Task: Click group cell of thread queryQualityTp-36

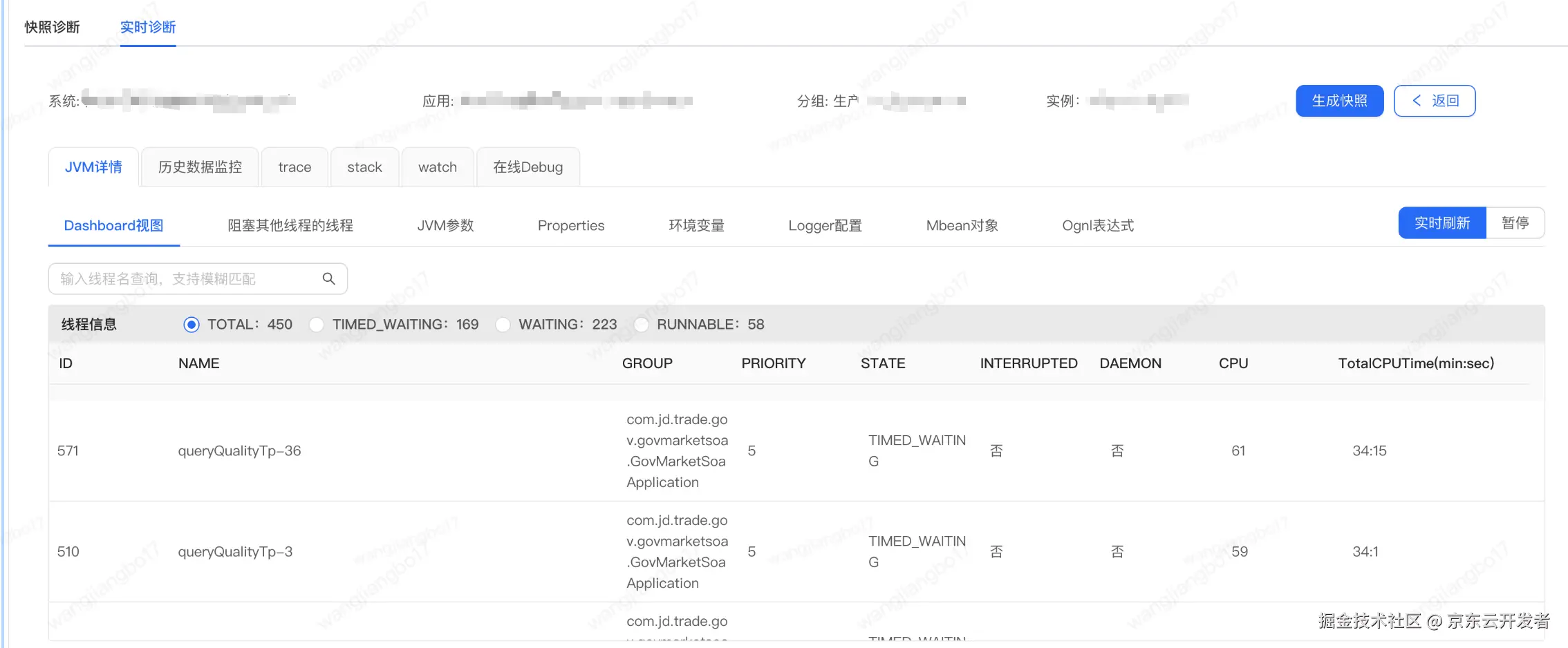Action: [677, 450]
